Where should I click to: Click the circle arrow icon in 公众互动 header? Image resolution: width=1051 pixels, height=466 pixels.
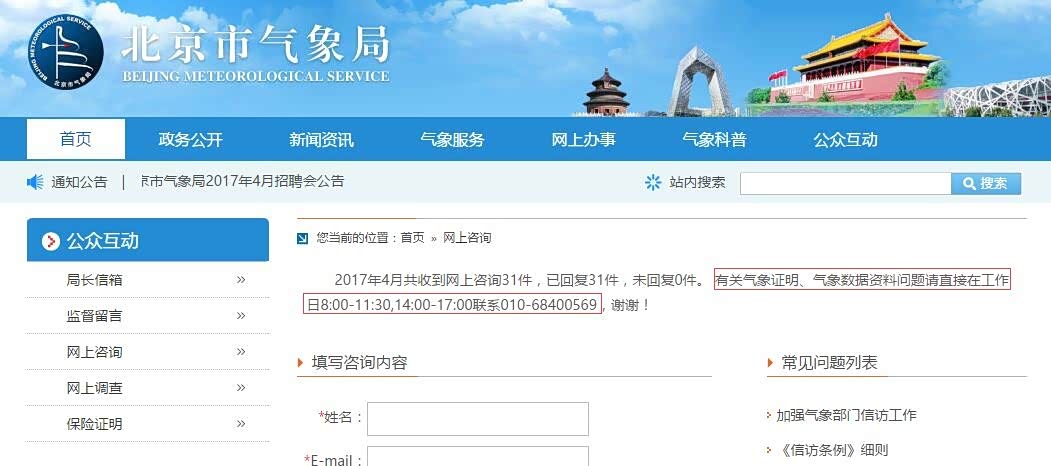tap(51, 241)
